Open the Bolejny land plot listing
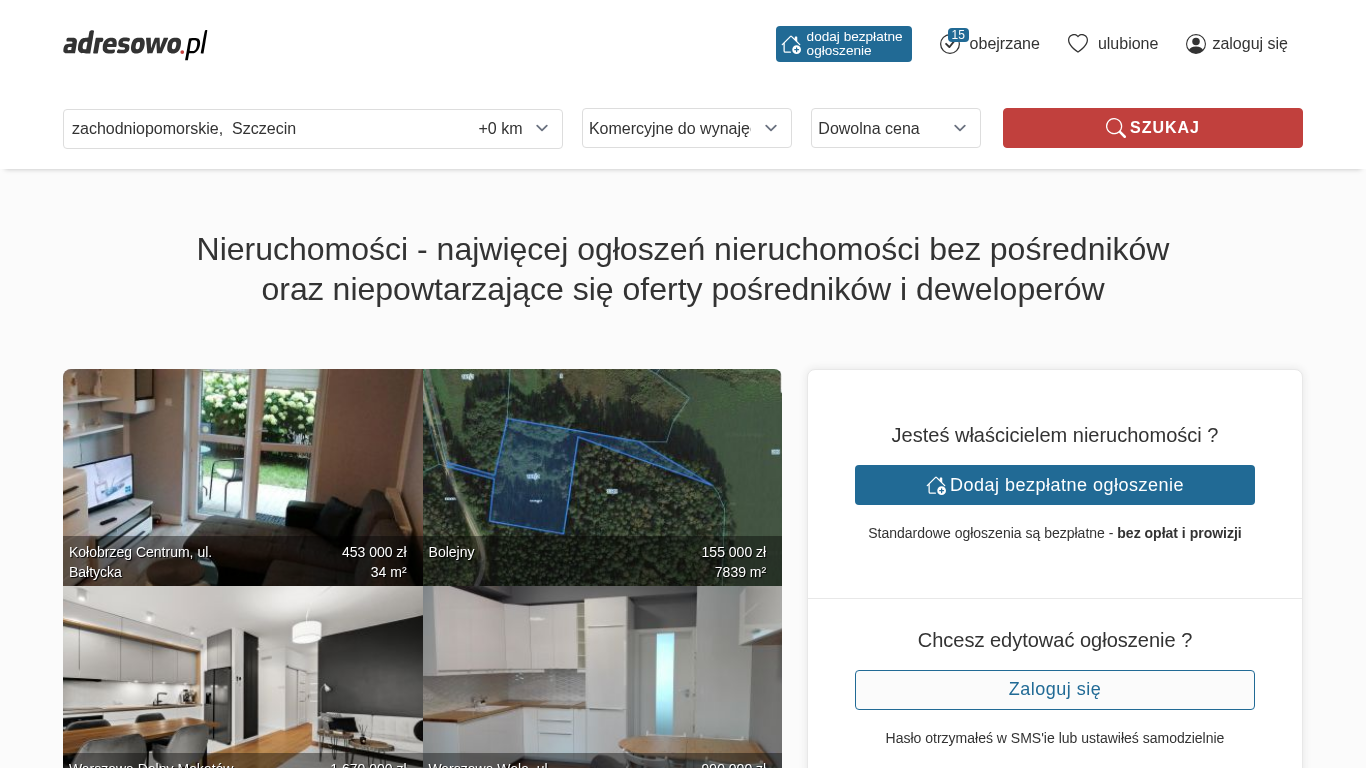The width and height of the screenshot is (1366, 768). pos(602,460)
